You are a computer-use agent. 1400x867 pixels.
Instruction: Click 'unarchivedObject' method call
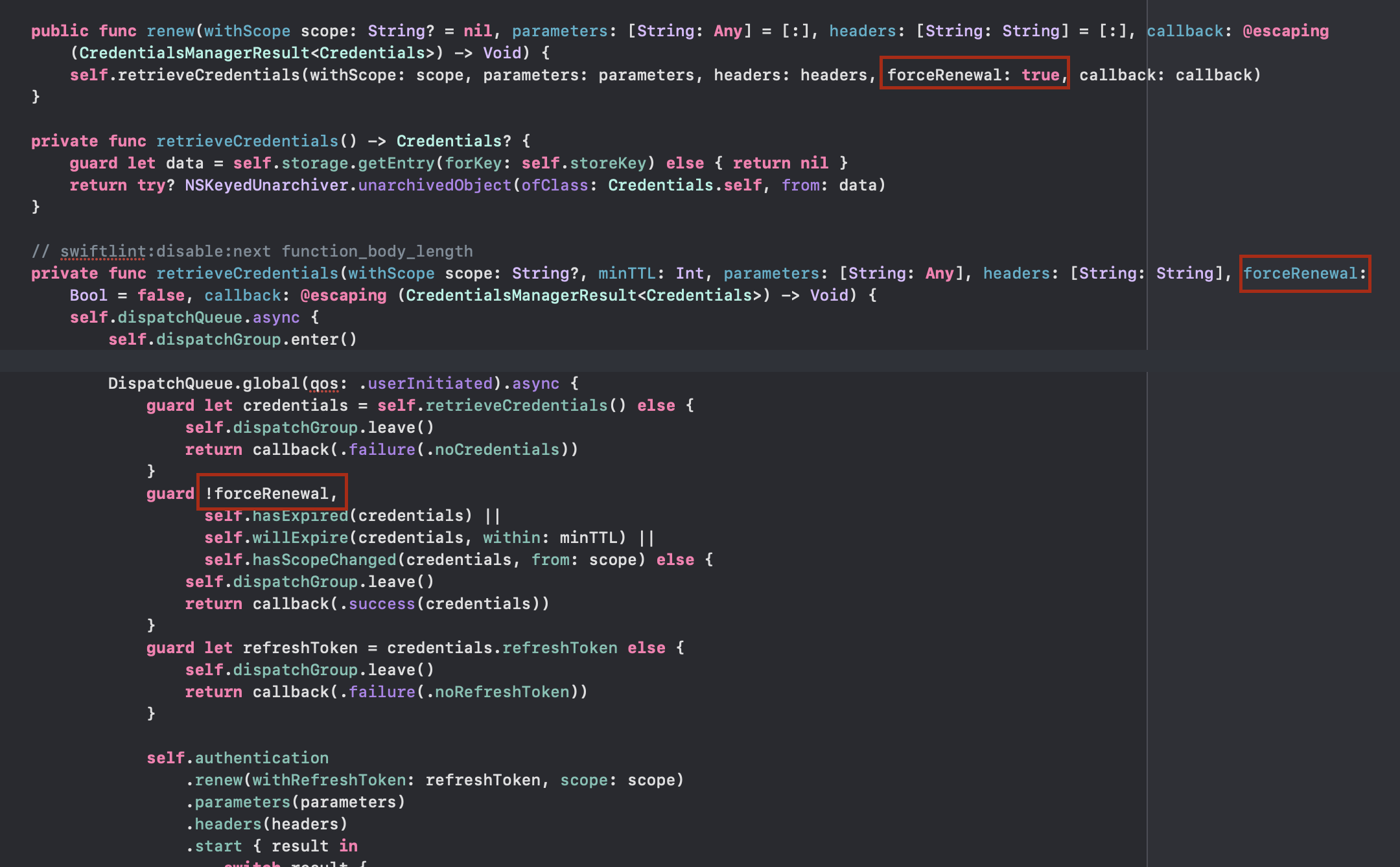tap(434, 185)
